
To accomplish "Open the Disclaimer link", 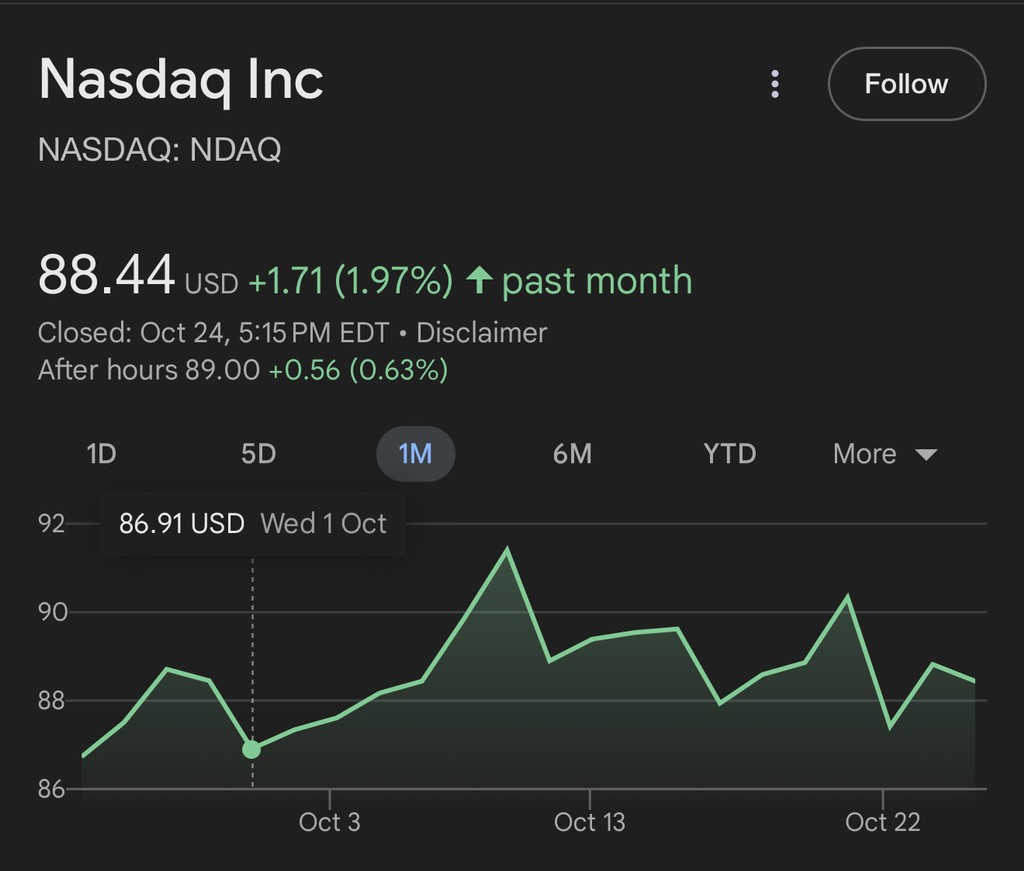I will click(481, 332).
